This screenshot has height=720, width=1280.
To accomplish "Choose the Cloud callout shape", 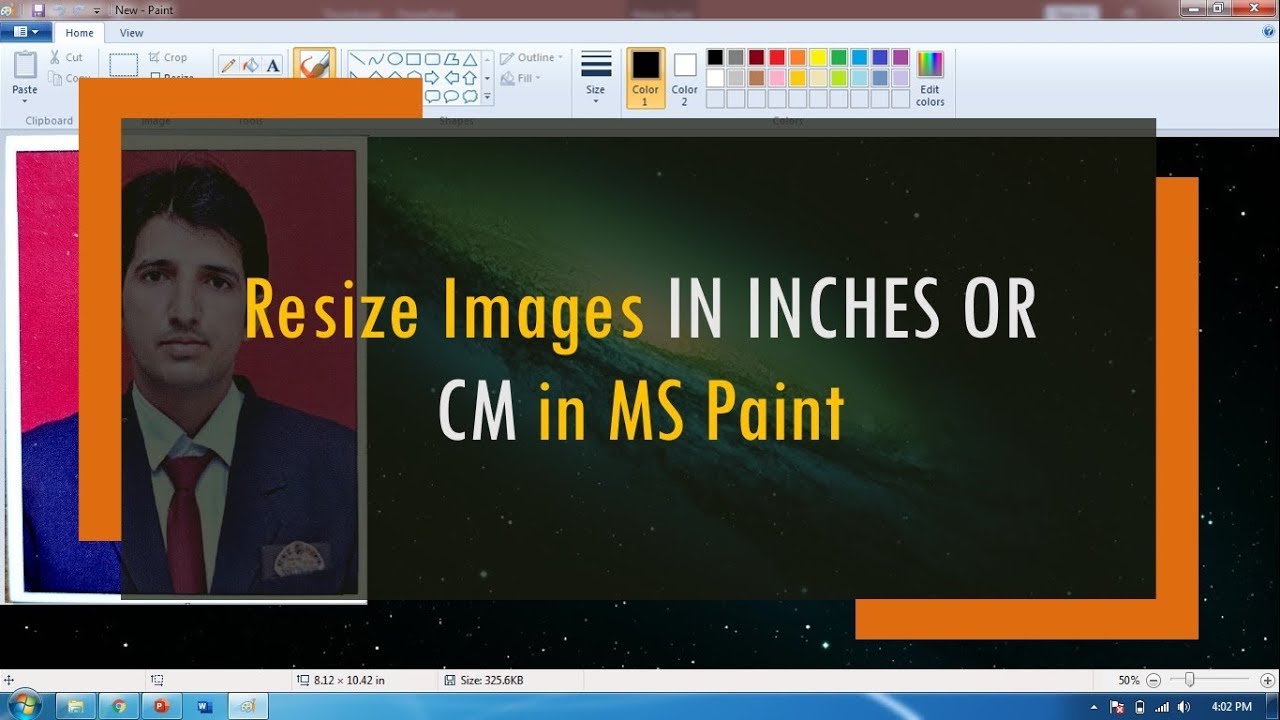I will coord(470,96).
